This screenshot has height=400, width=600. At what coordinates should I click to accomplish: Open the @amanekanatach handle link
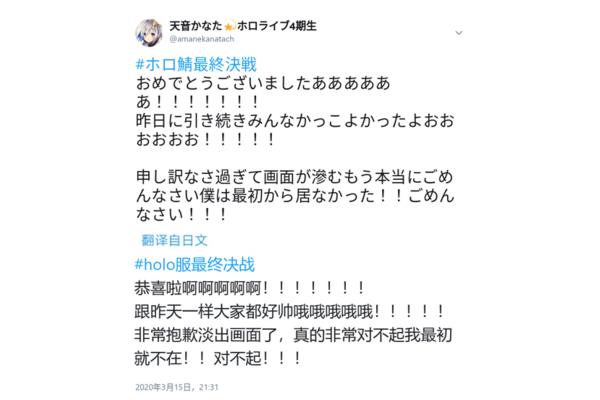(x=202, y=39)
